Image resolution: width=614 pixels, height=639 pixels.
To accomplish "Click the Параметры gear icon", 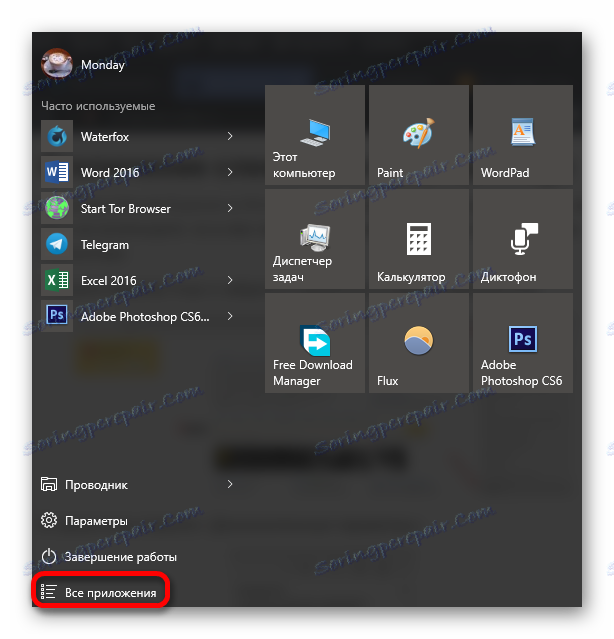I will 49,520.
